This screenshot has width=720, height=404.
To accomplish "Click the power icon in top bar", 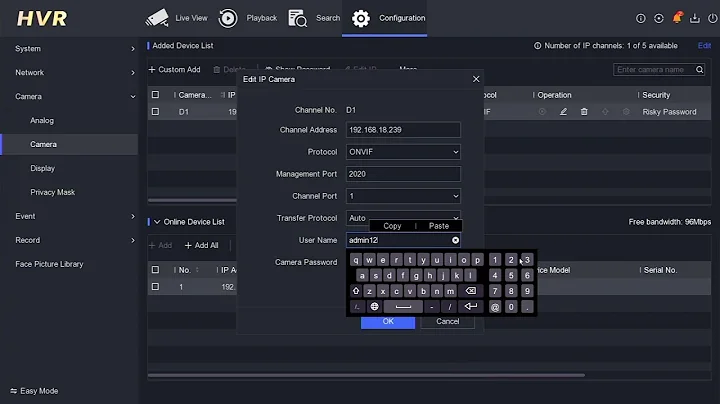I will 713,18.
